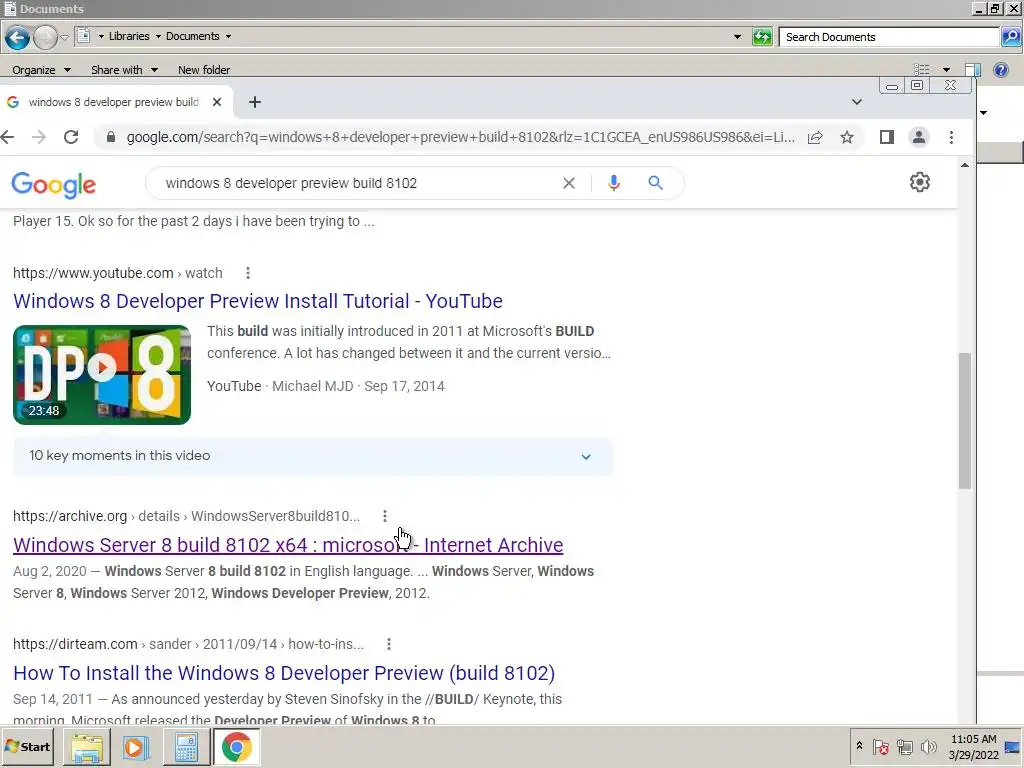Reload the Google search page
This screenshot has height=768, width=1024.
coord(71,137)
